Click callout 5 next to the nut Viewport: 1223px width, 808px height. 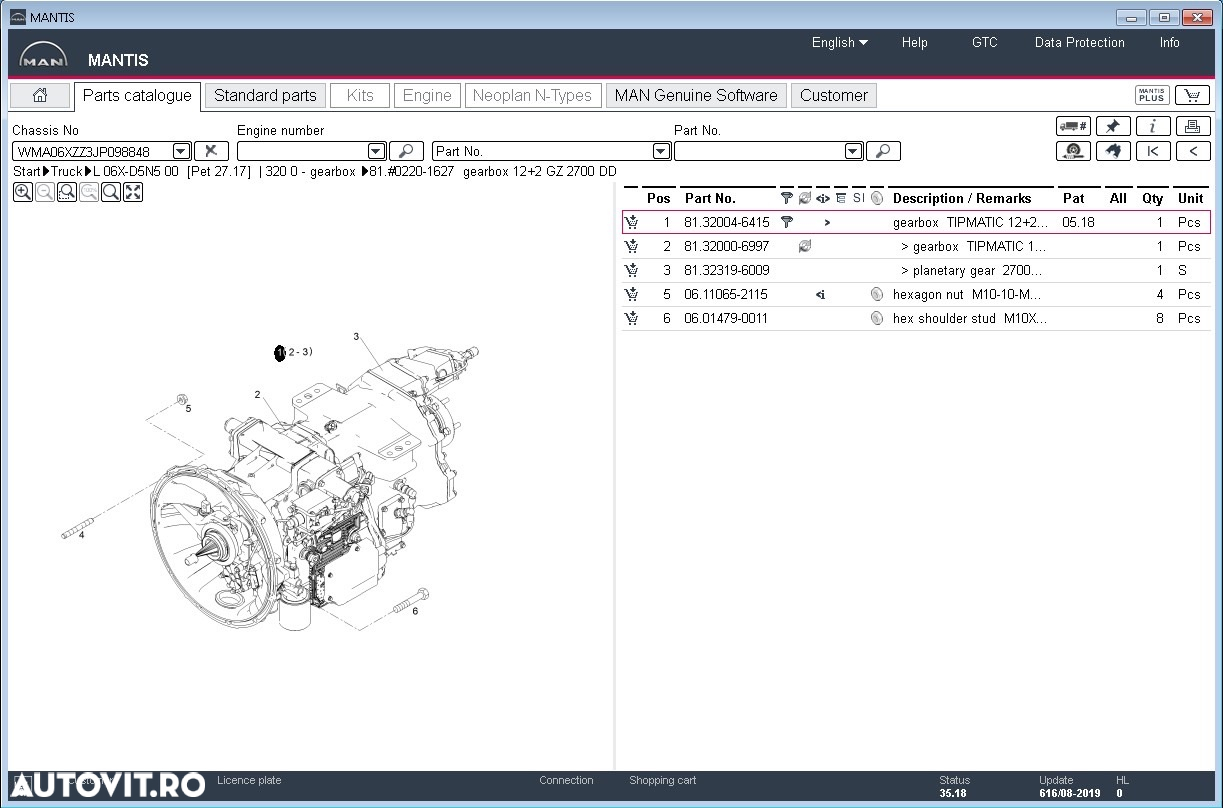click(187, 408)
